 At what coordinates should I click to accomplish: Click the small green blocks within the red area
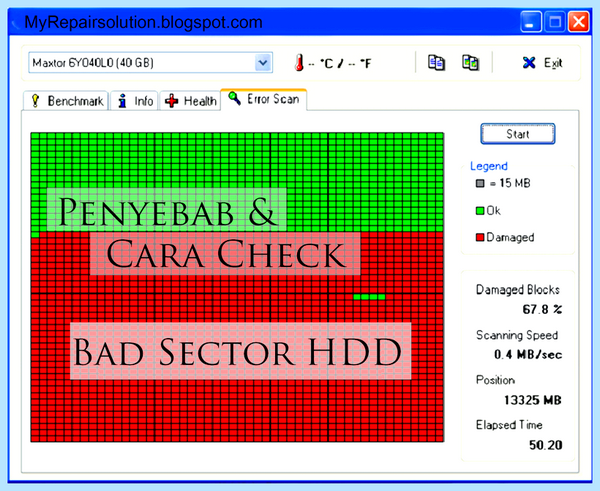tap(369, 297)
